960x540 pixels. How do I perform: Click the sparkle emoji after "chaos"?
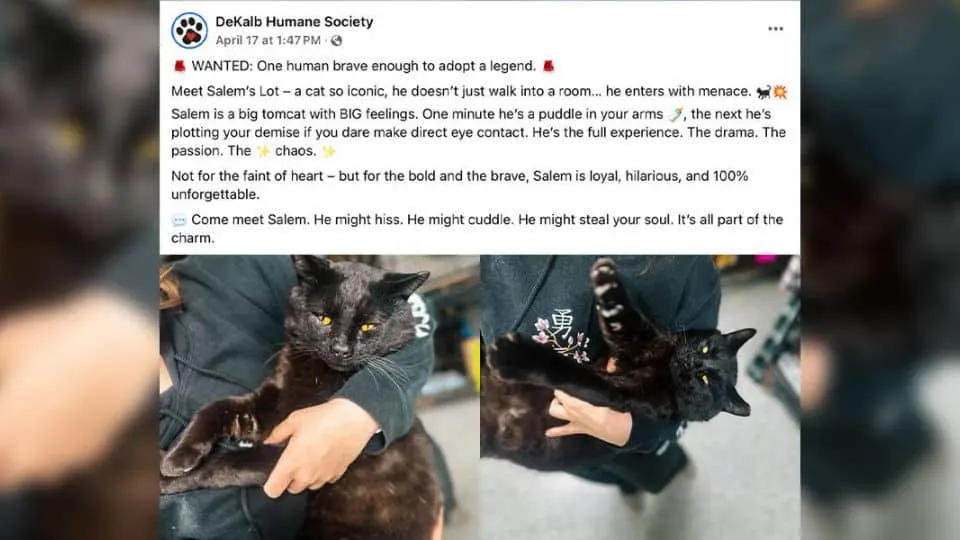pyautogui.click(x=329, y=151)
